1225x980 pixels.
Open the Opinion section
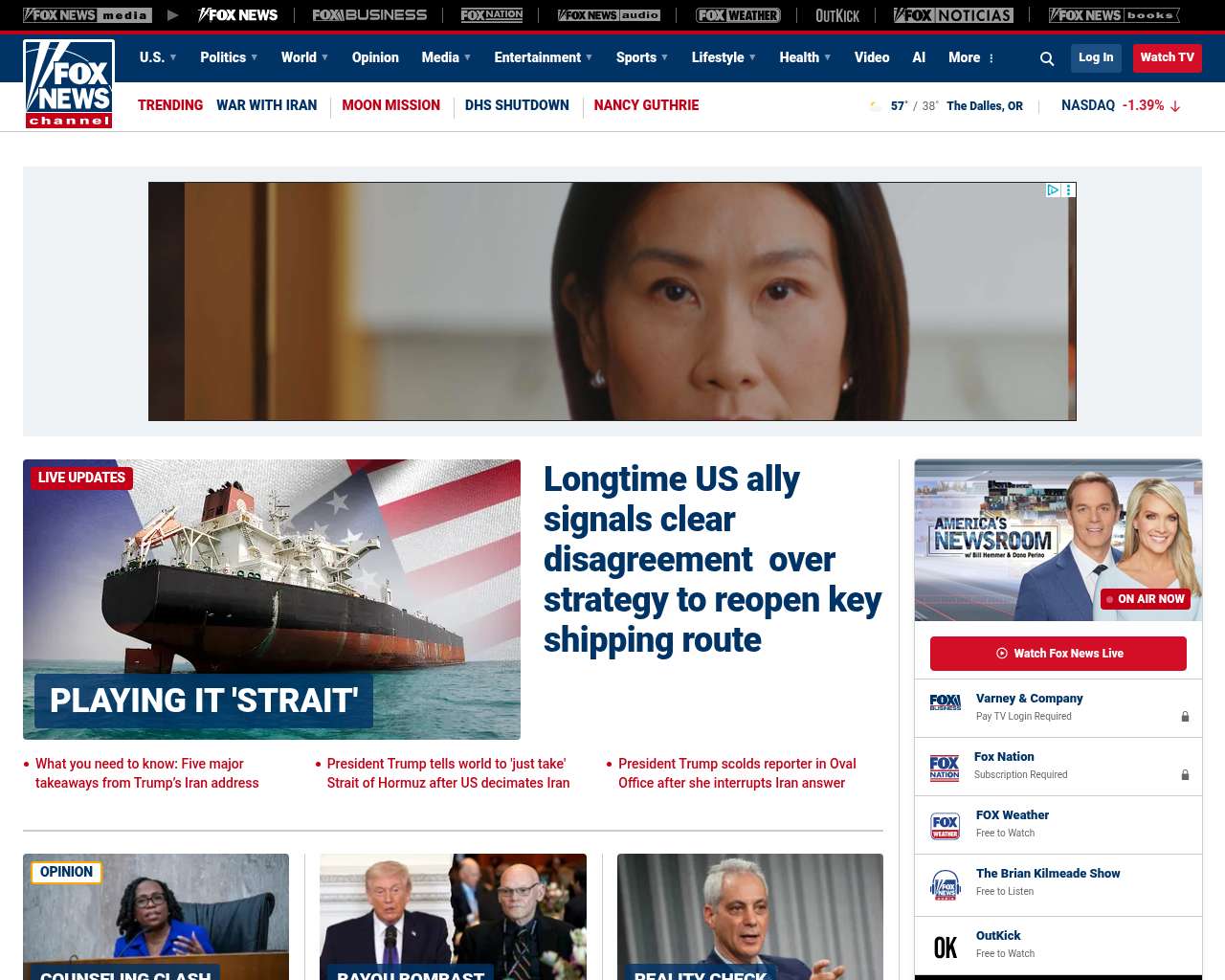point(375,57)
